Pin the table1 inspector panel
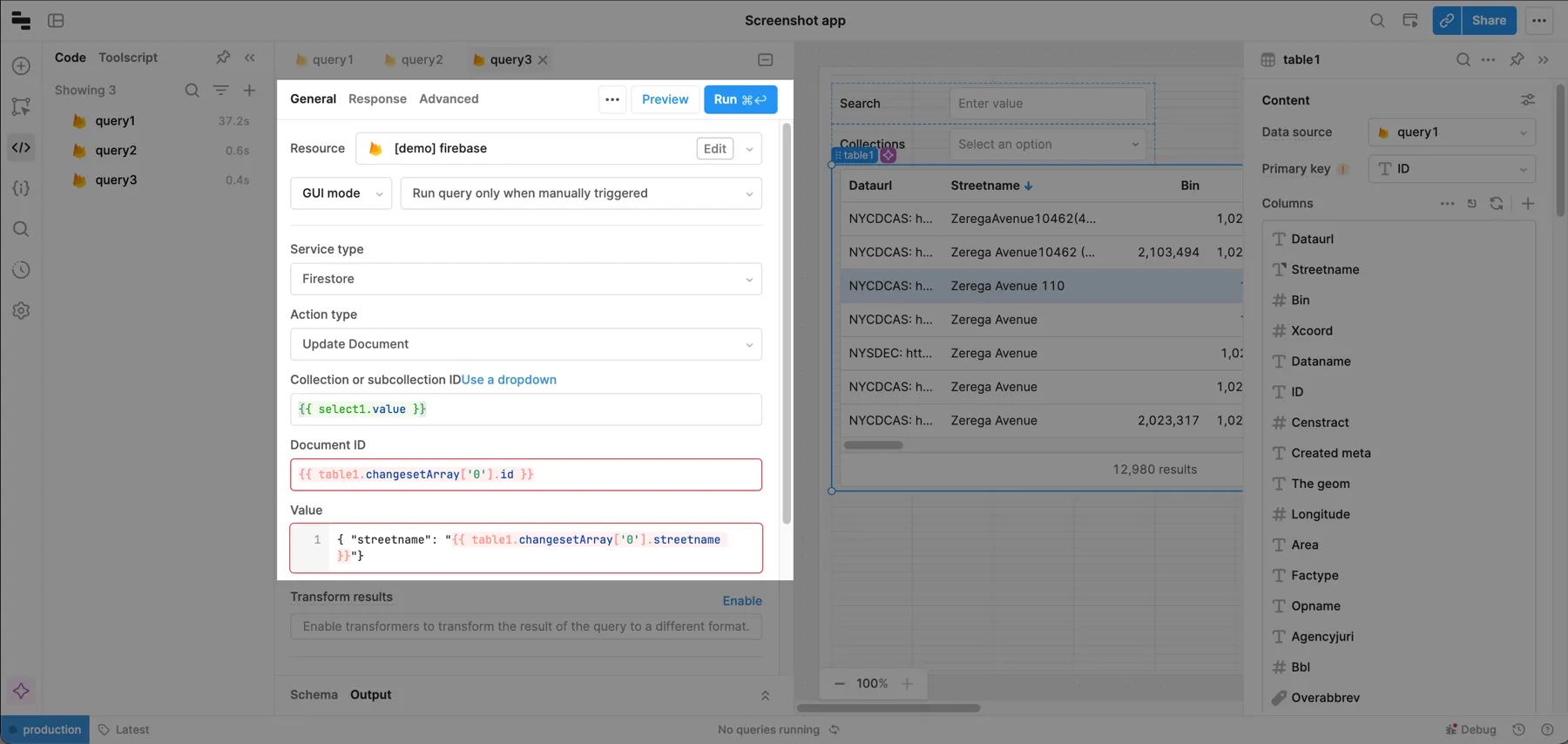1568x744 pixels. tap(1517, 59)
